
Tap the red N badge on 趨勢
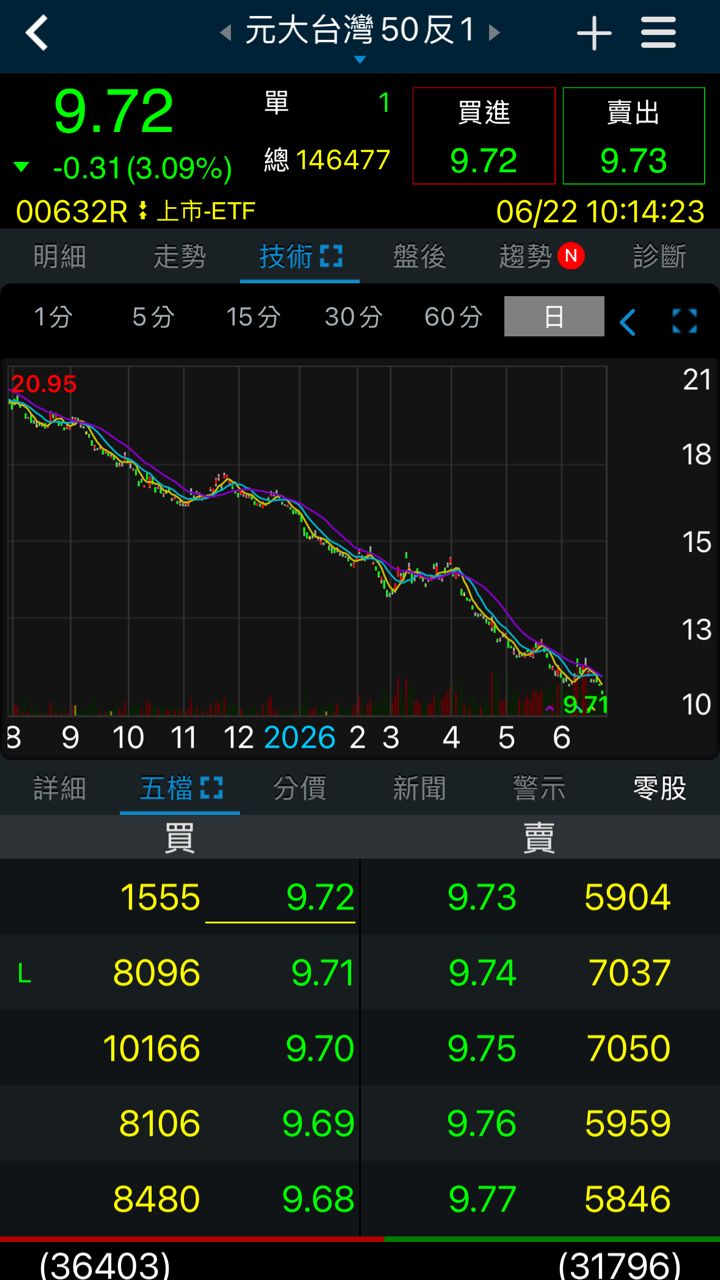coord(571,257)
